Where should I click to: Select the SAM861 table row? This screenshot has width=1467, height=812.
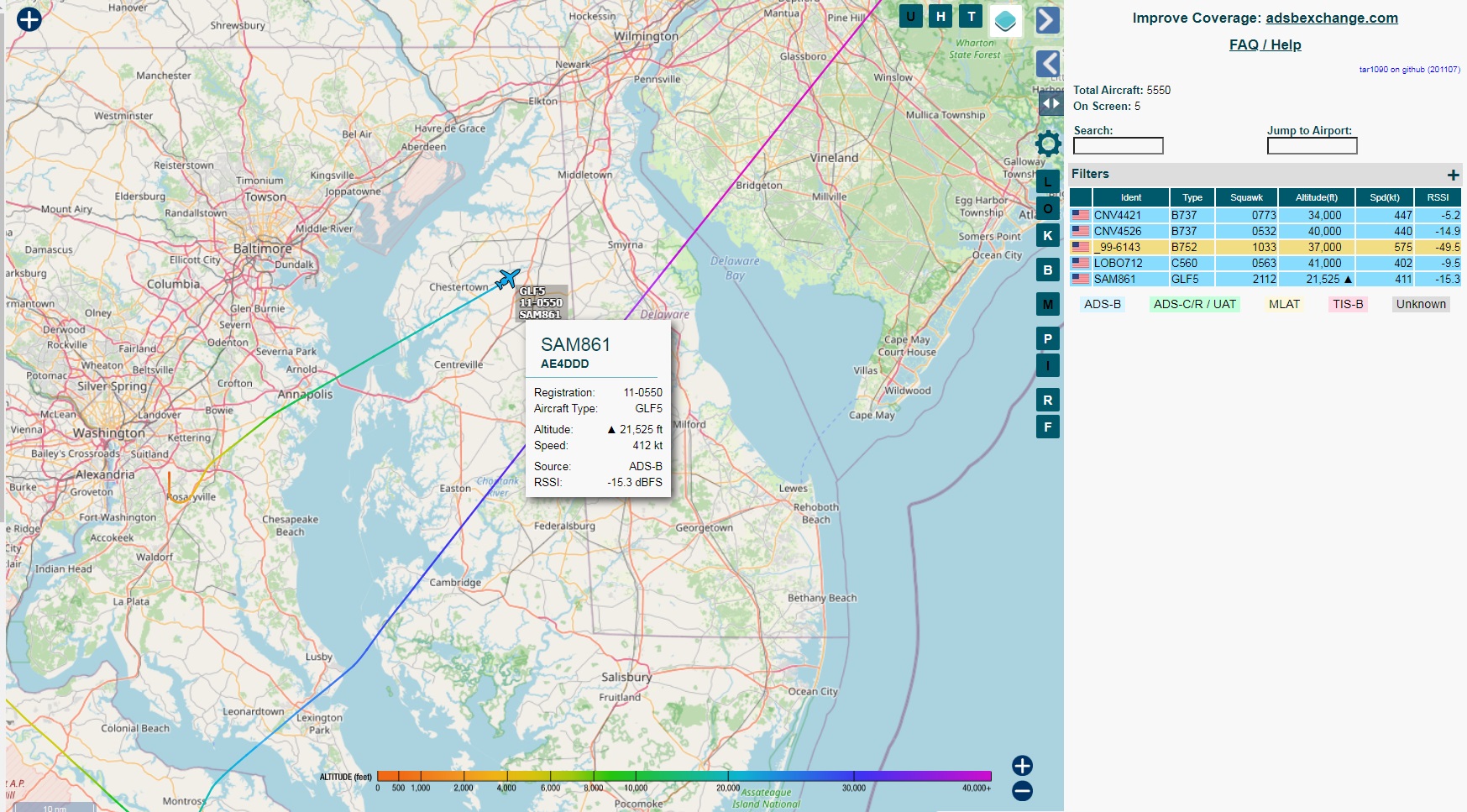tap(1265, 279)
